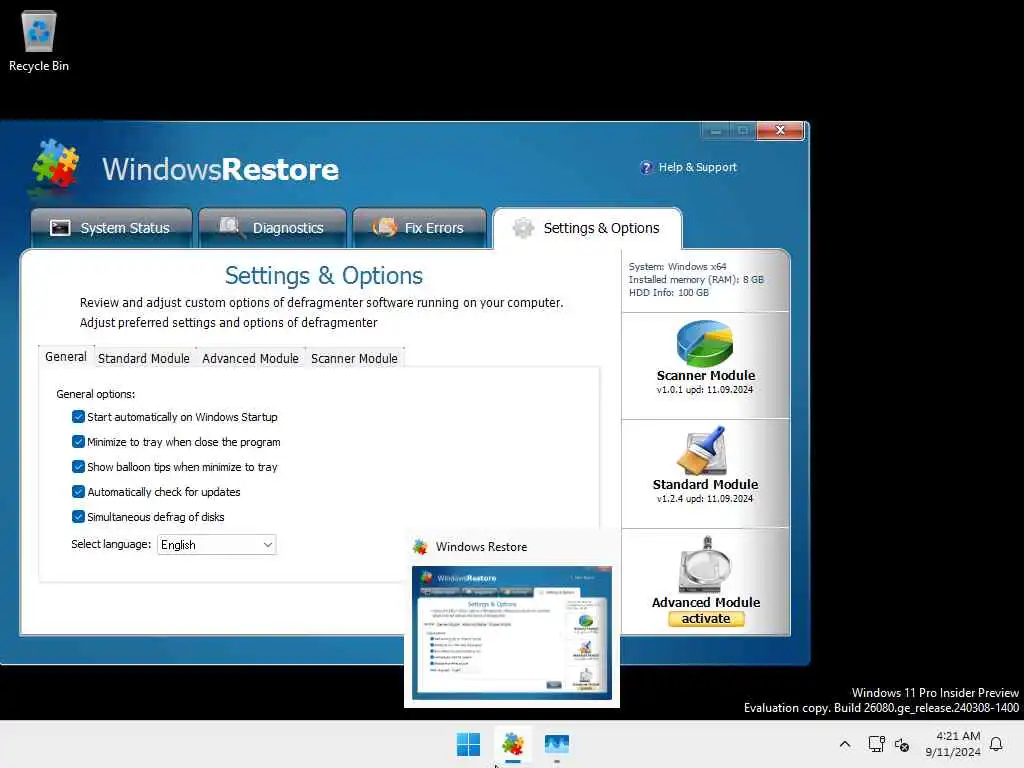Viewport: 1024px width, 768px height.
Task: Click the network tray icon
Action: click(x=876, y=744)
